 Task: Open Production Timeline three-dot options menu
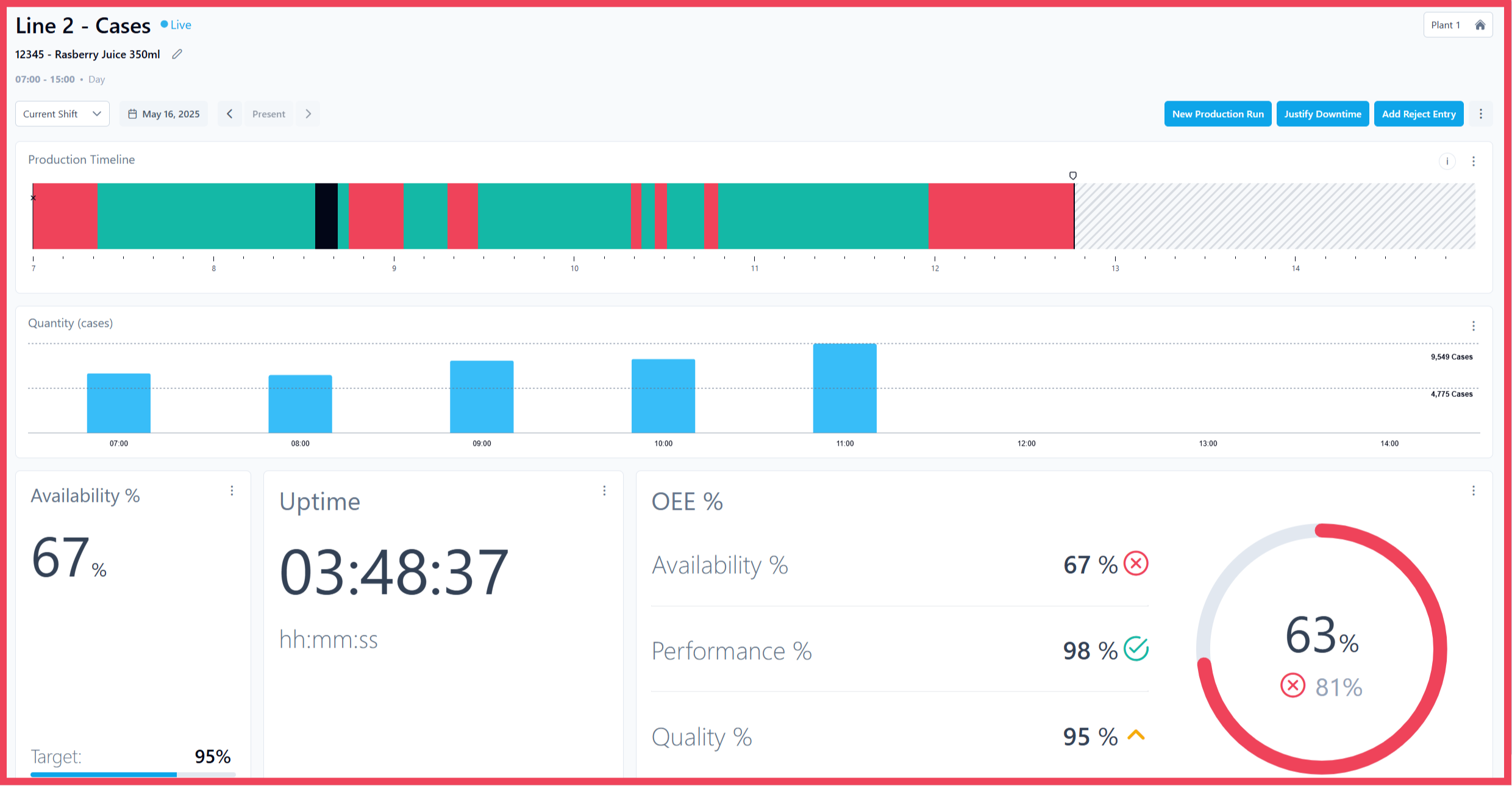click(x=1474, y=161)
